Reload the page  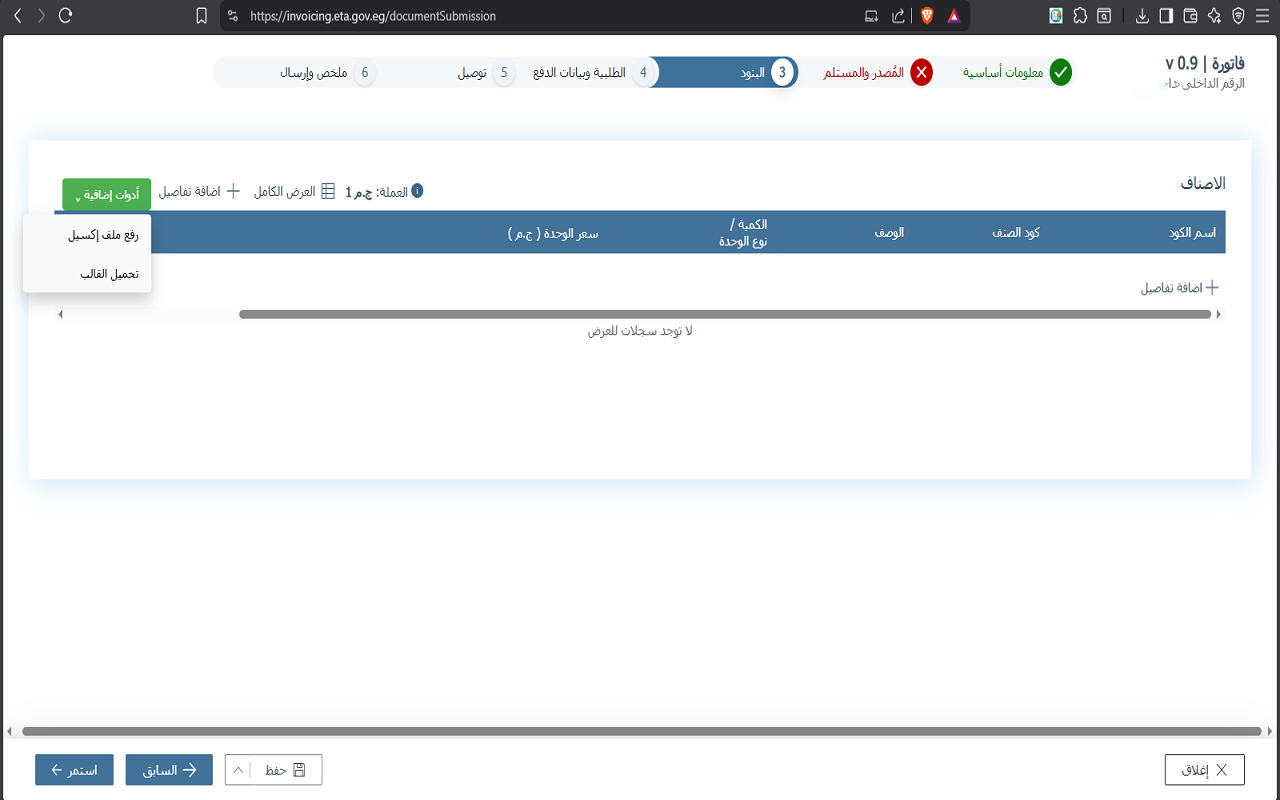[x=66, y=16]
